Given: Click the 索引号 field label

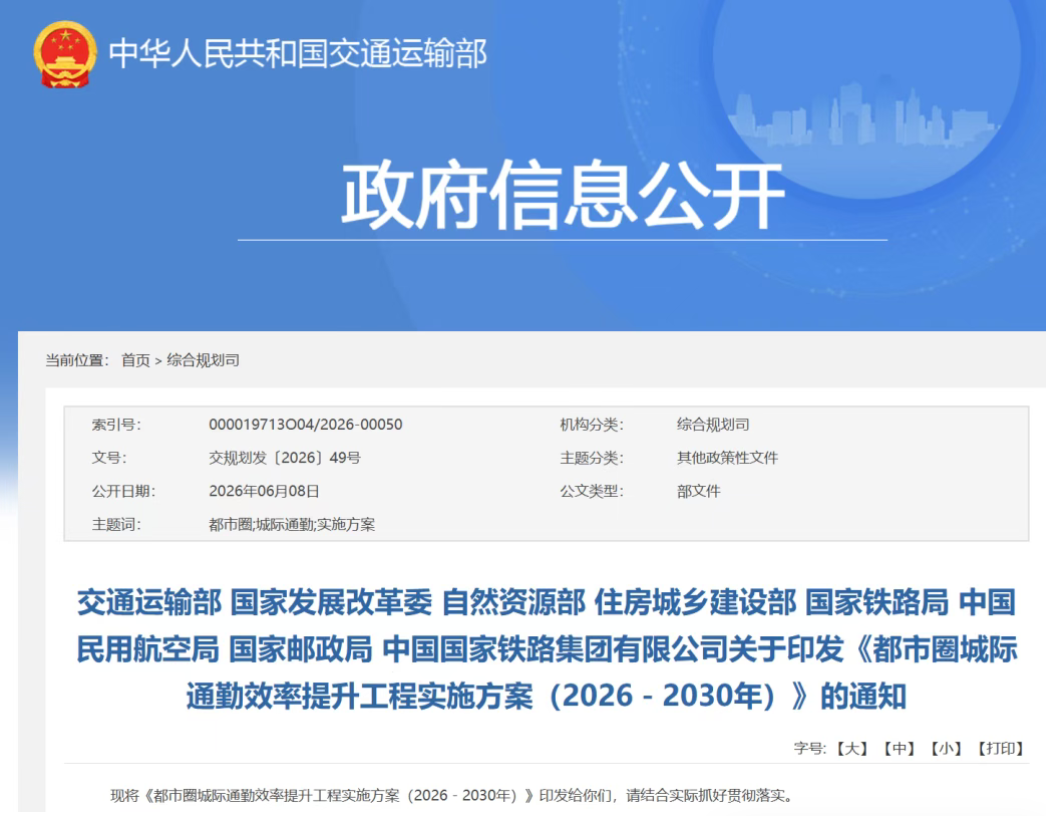Looking at the screenshot, I should [x=117, y=424].
